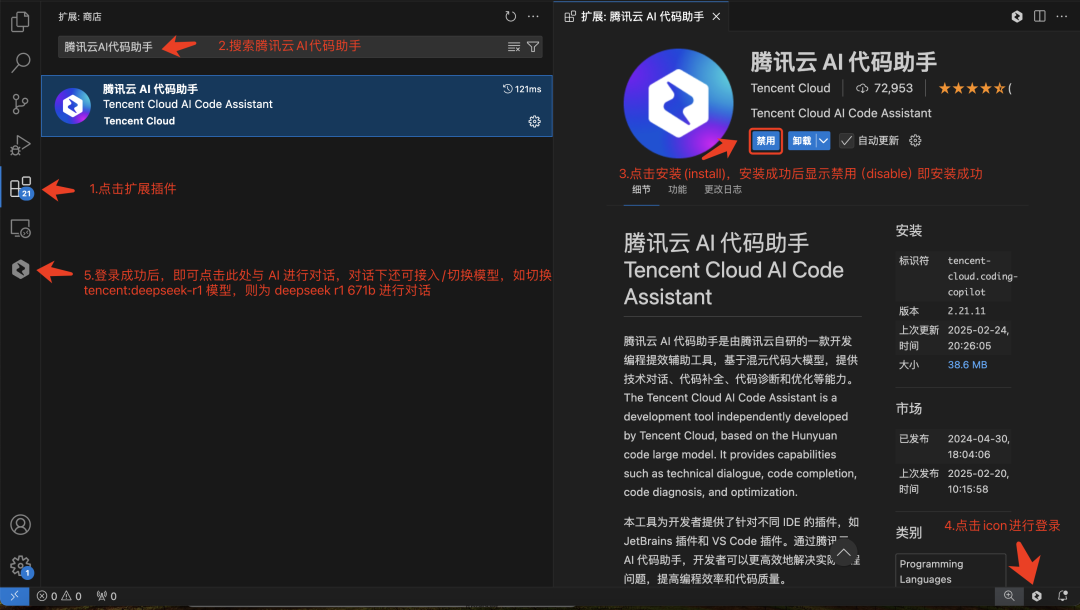1080x610 pixels.
Task: Open the Source Control view
Action: (x=21, y=104)
